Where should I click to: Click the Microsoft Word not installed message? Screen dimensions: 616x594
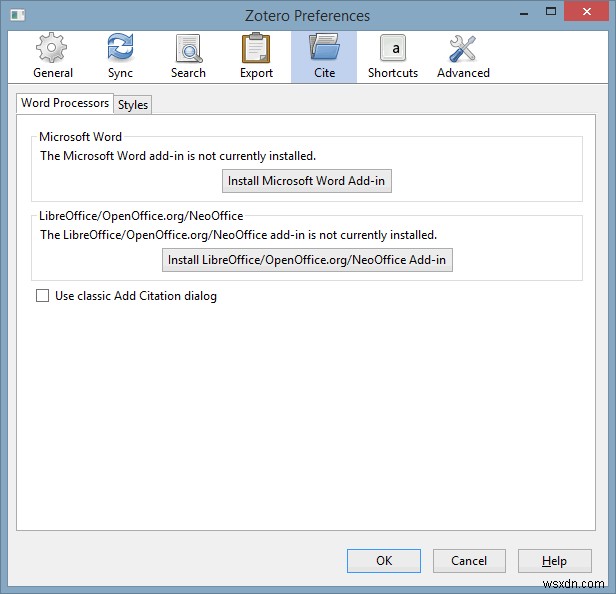178,156
